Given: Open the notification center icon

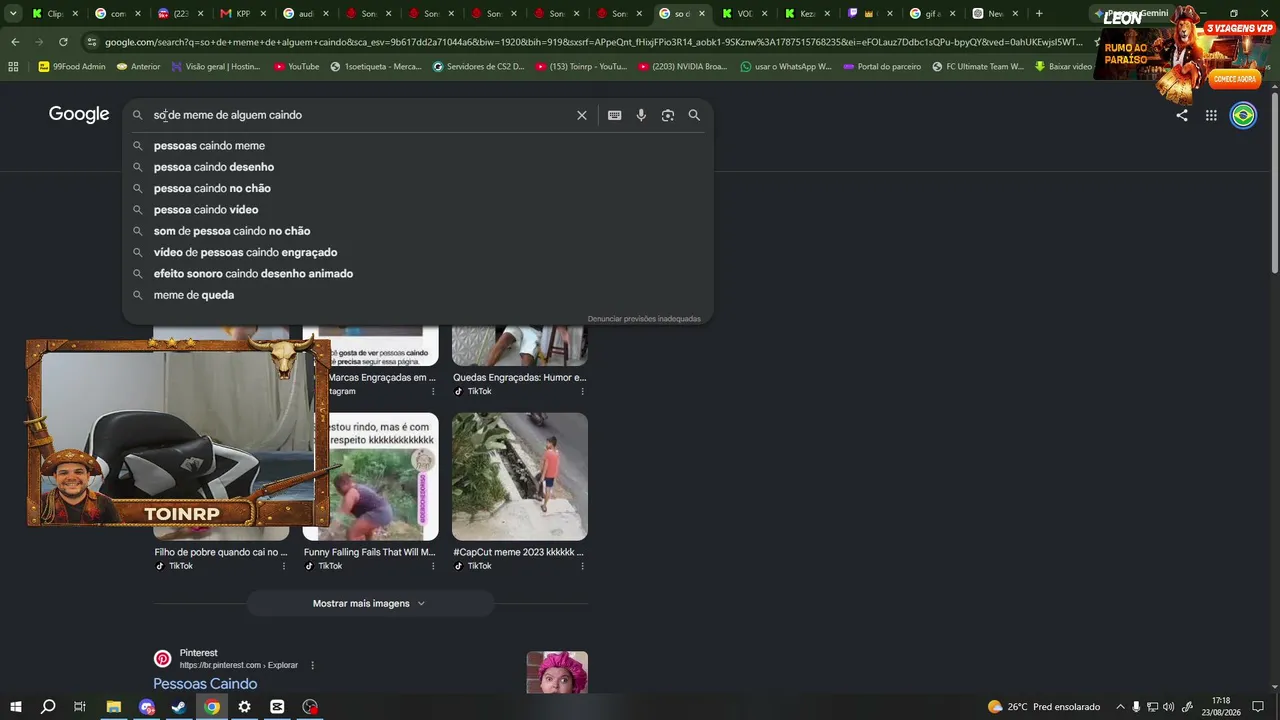Looking at the screenshot, I should tap(1258, 707).
